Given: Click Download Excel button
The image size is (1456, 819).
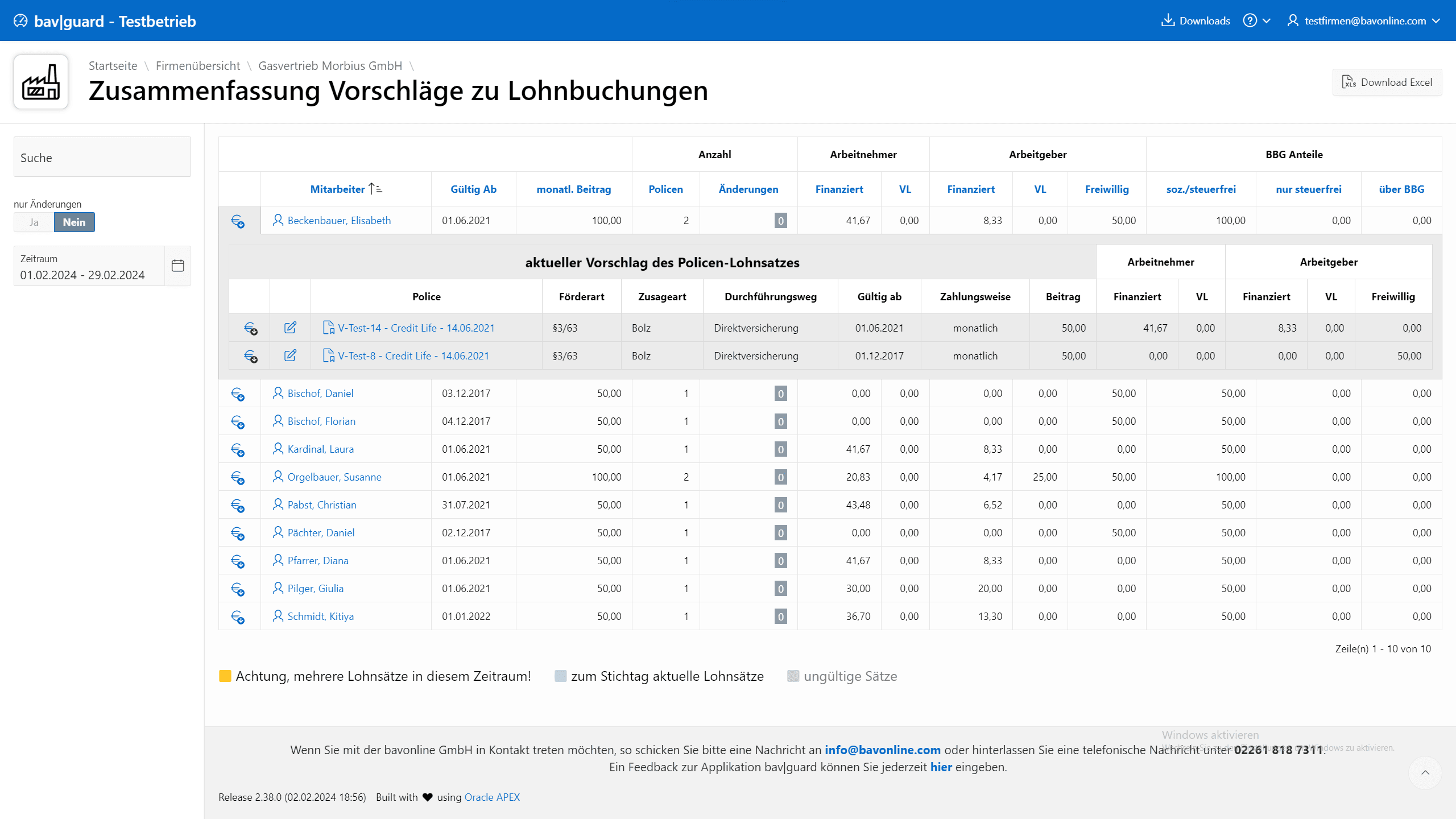Looking at the screenshot, I should click(1387, 82).
